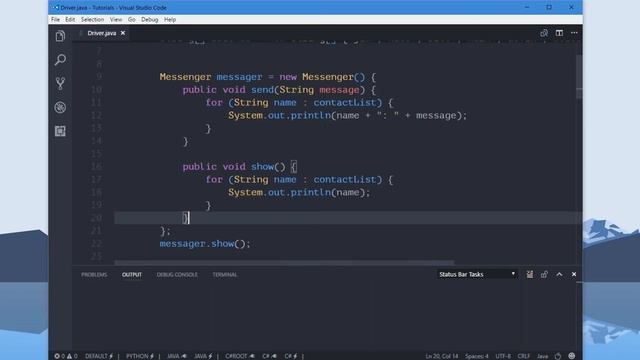The height and width of the screenshot is (360, 640).
Task: Click the feedback smiley icon in status bar
Action: (572, 356)
